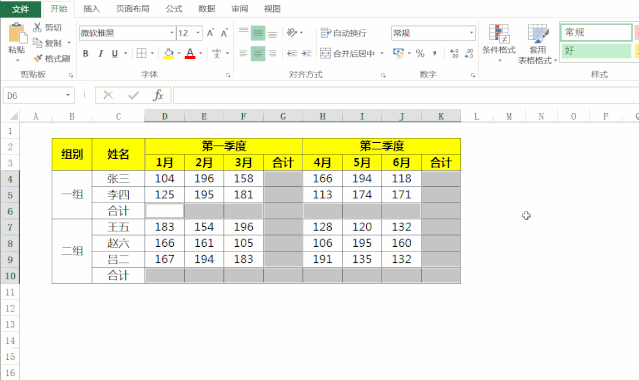Viewport: 639px width, 380px height.
Task: Click in the formula bar input
Action: (x=405, y=95)
